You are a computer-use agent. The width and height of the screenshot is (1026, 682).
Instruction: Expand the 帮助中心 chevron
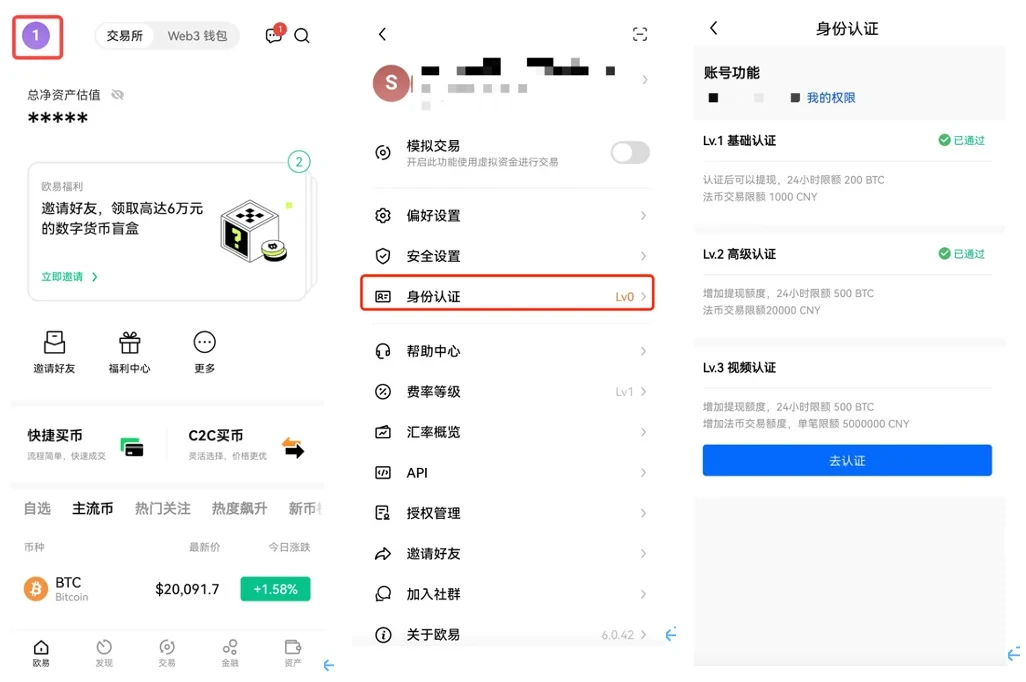coord(644,351)
